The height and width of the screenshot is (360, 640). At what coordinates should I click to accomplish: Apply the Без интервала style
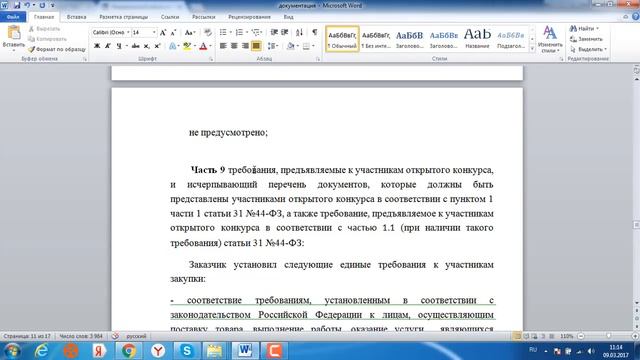pyautogui.click(x=376, y=39)
